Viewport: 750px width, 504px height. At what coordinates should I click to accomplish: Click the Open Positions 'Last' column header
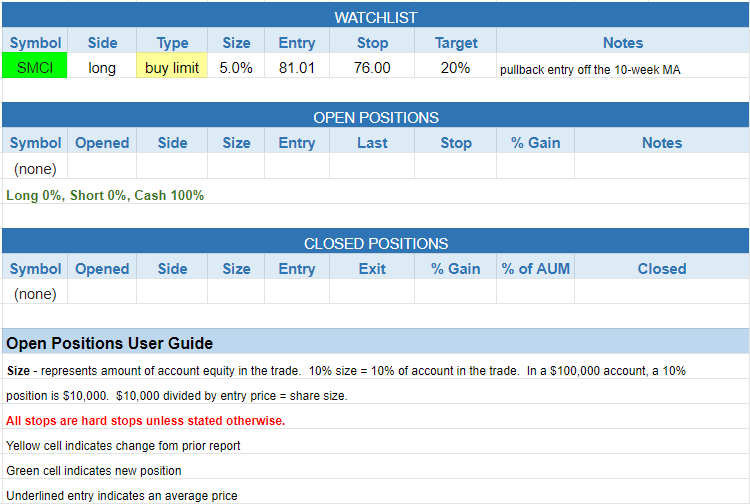coord(372,142)
